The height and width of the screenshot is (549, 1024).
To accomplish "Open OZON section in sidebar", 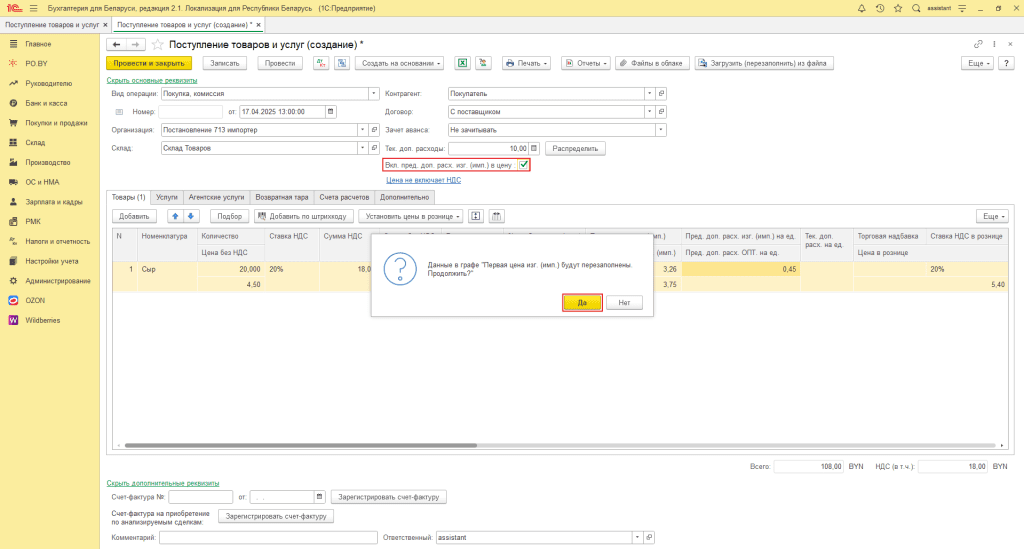I will pyautogui.click(x=35, y=300).
